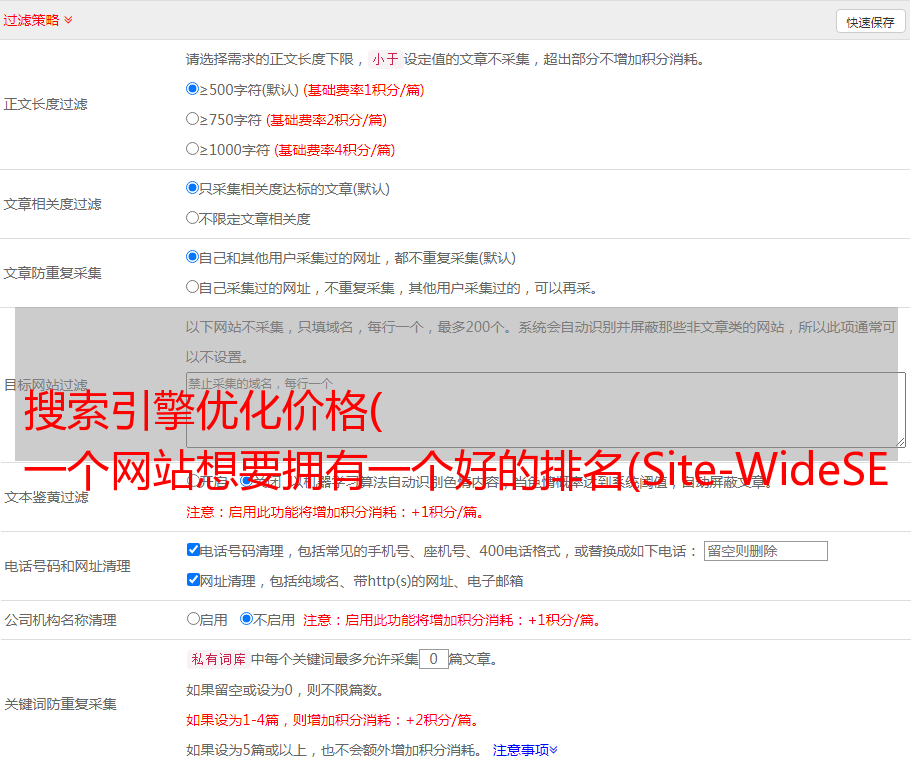Click the 私有词库 tag
Screen dimensions: 912x768
(219, 659)
